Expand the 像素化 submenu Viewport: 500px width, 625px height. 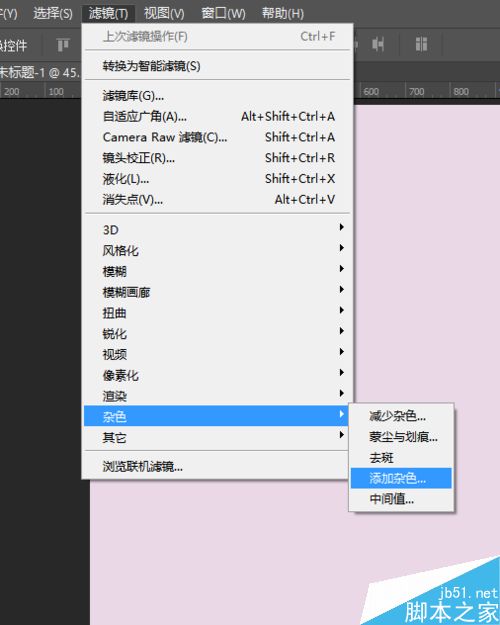tap(217, 375)
